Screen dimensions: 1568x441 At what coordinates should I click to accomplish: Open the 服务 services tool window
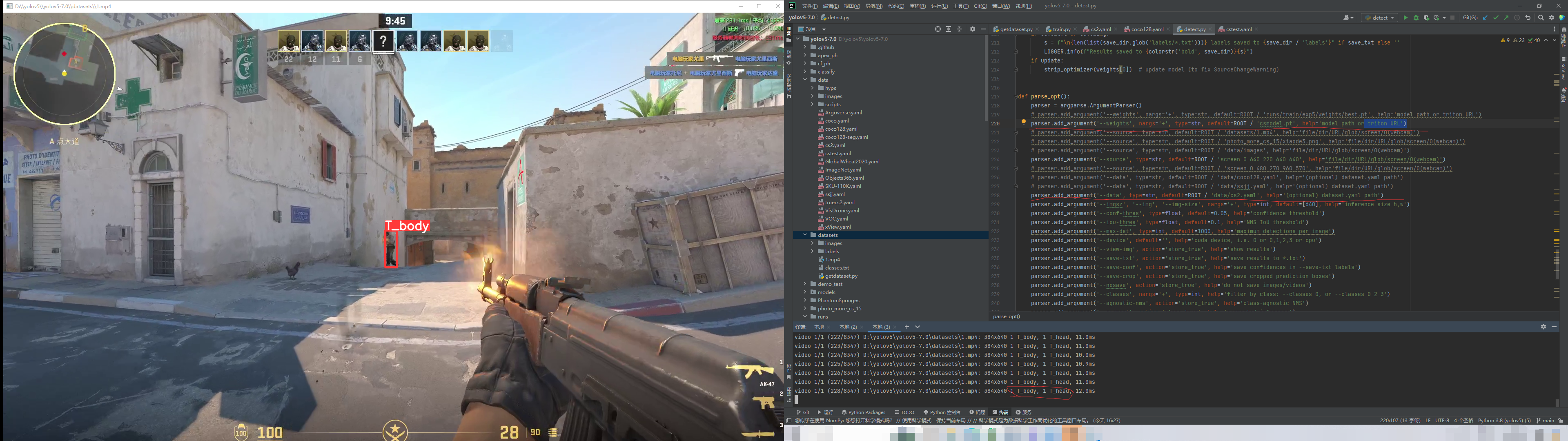point(1024,412)
